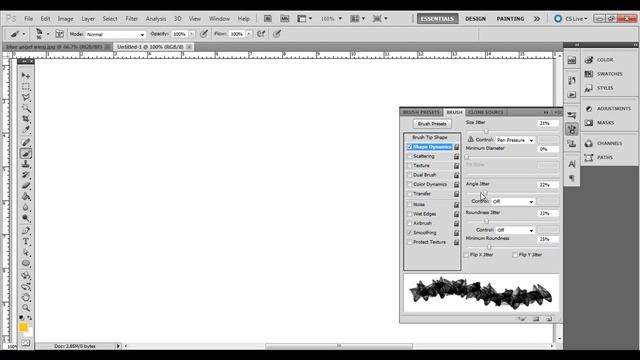Toggle the Brush panel from options bar
This screenshot has width=640, height=360.
pyautogui.click(x=59, y=34)
